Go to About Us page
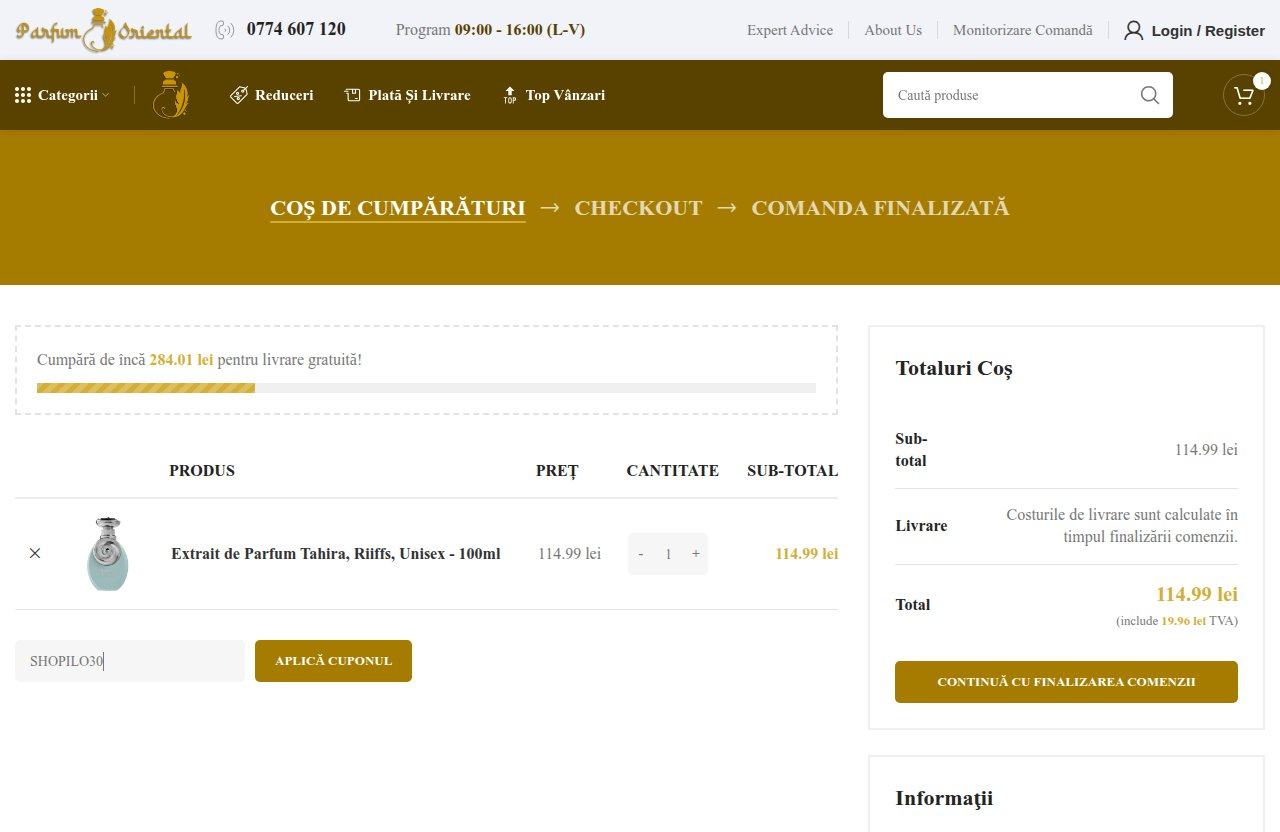The image size is (1280, 832). point(893,30)
